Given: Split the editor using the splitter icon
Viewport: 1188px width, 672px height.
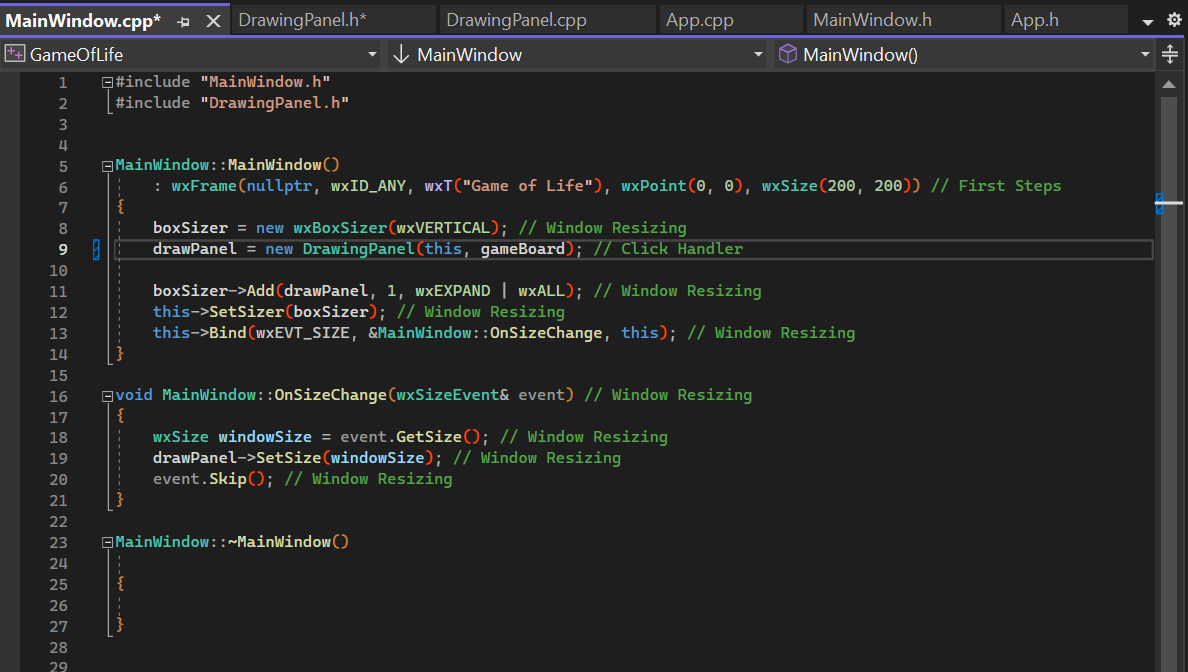Looking at the screenshot, I should coord(1170,54).
